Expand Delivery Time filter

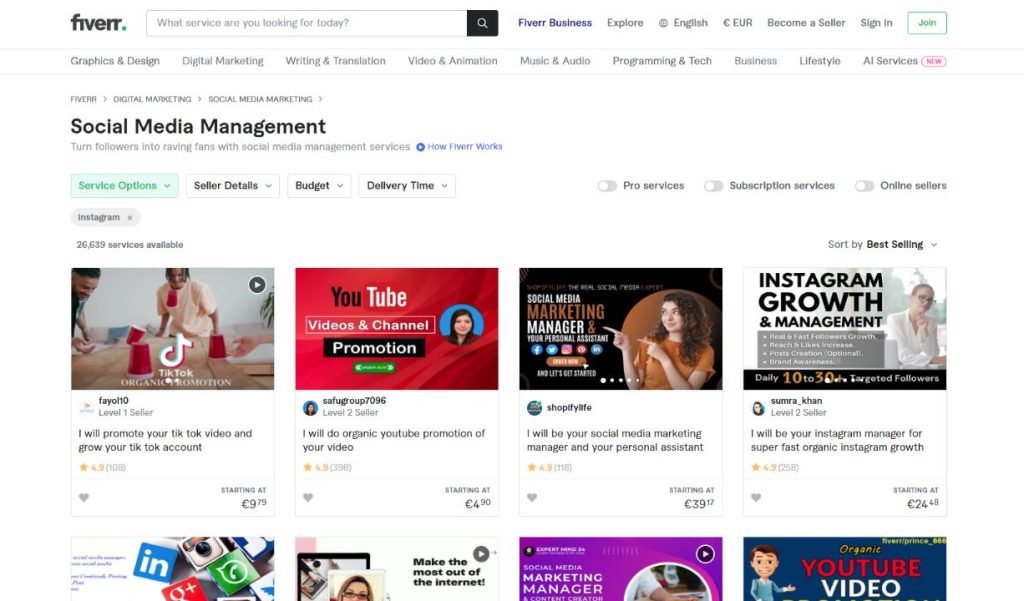[407, 186]
